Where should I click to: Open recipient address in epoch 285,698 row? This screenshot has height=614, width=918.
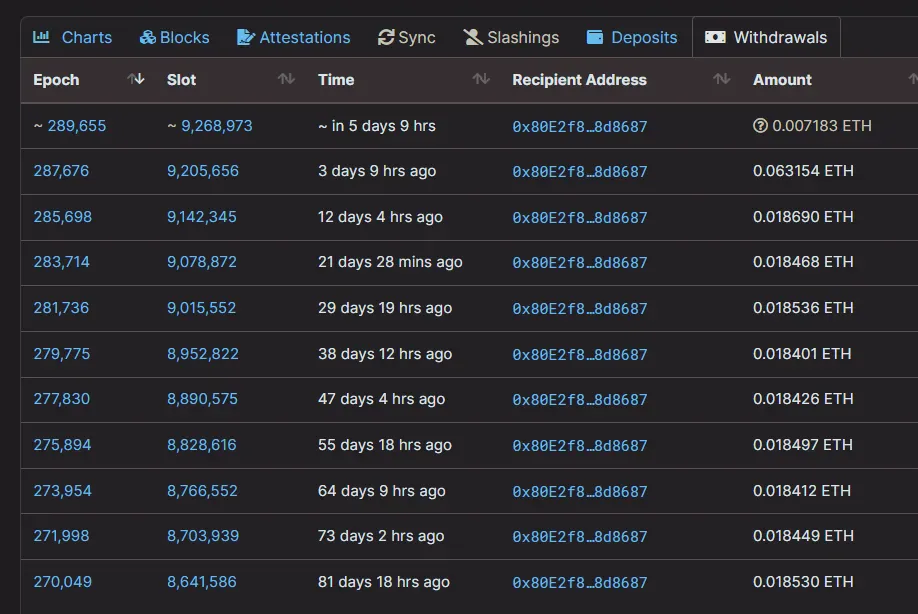point(580,217)
